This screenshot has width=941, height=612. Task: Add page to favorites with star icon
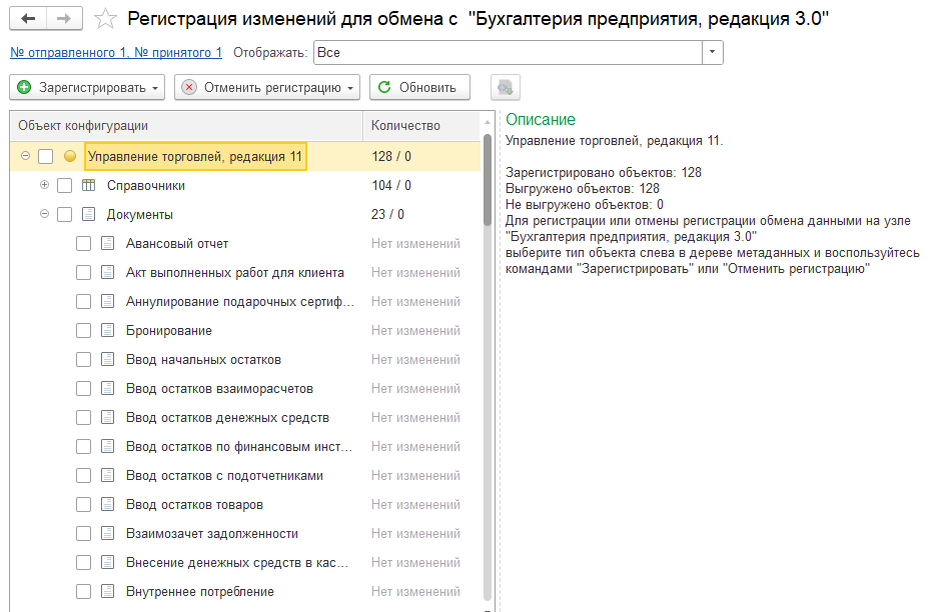tap(105, 19)
